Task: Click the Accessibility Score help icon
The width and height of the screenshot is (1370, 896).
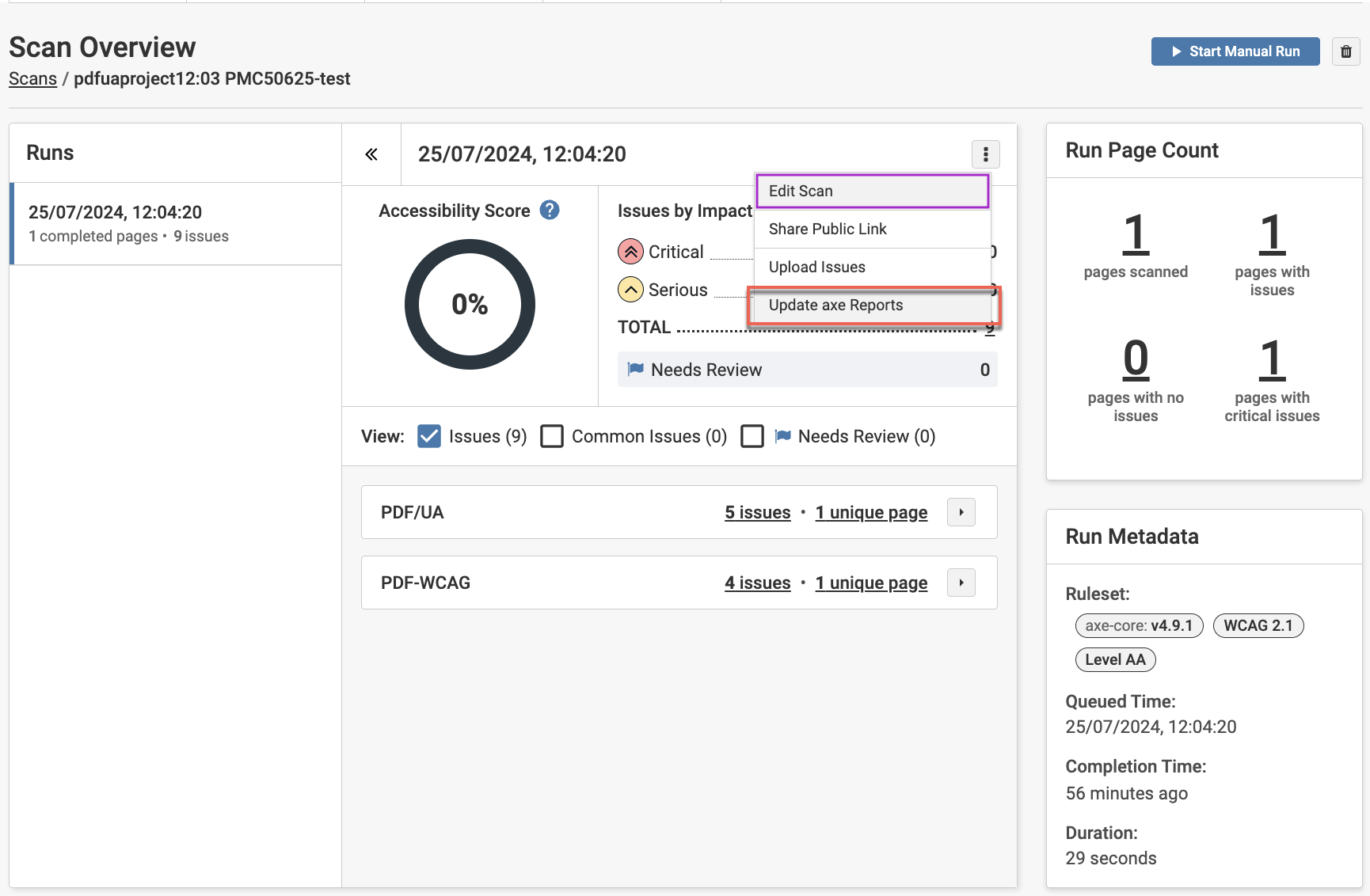Action: (549, 211)
